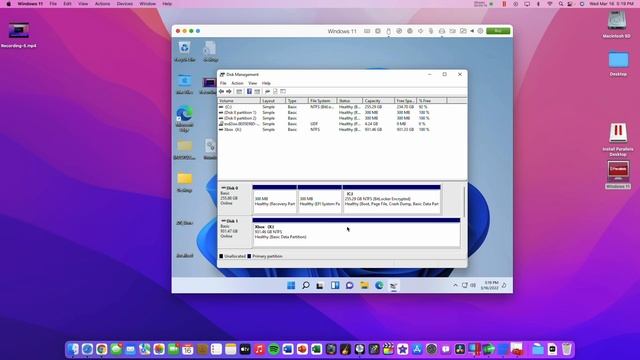Click the printer icon in Parallels title bar
Screen dimensions: 640x360
tap(442, 31)
